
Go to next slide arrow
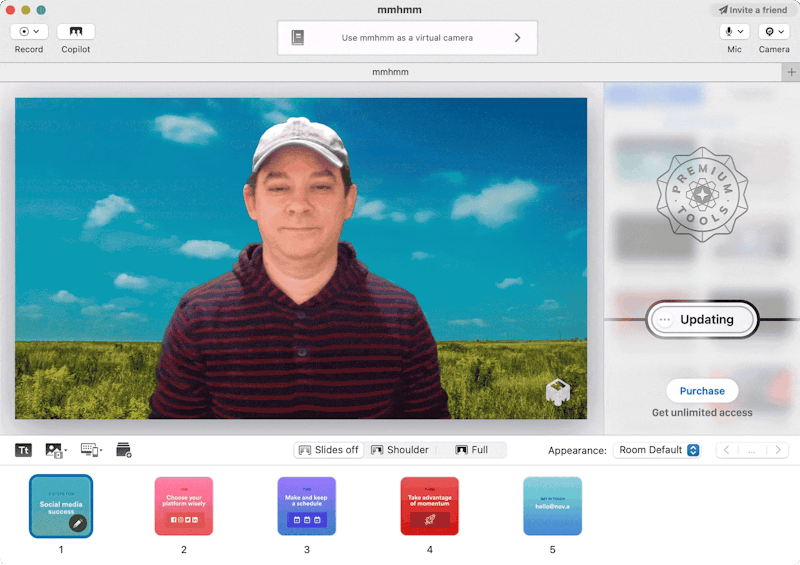778,450
